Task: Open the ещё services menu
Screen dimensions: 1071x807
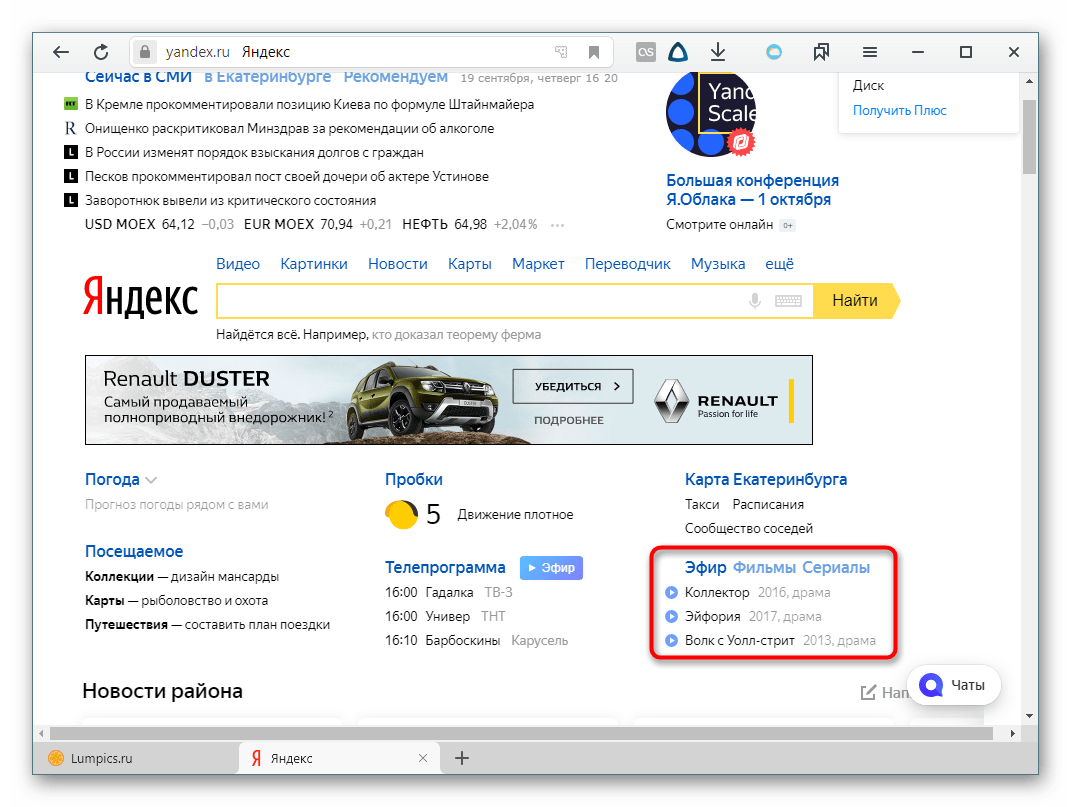Action: [x=779, y=264]
